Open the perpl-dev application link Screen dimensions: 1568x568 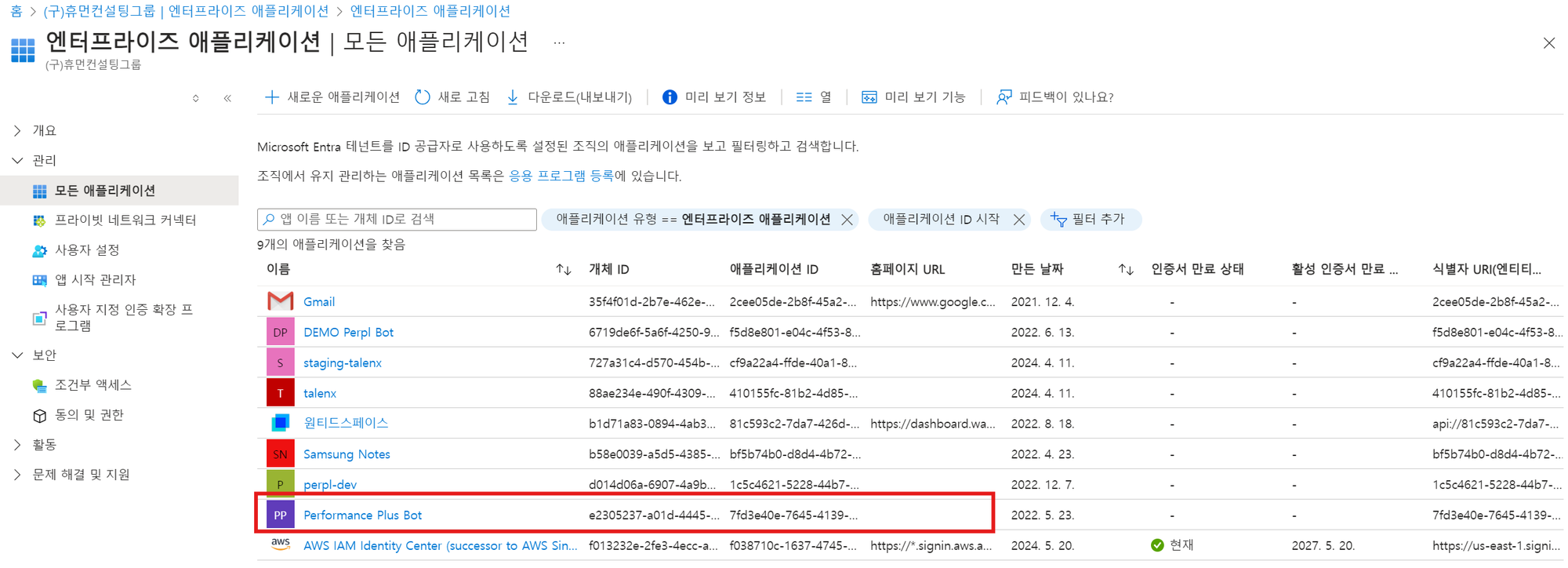330,485
